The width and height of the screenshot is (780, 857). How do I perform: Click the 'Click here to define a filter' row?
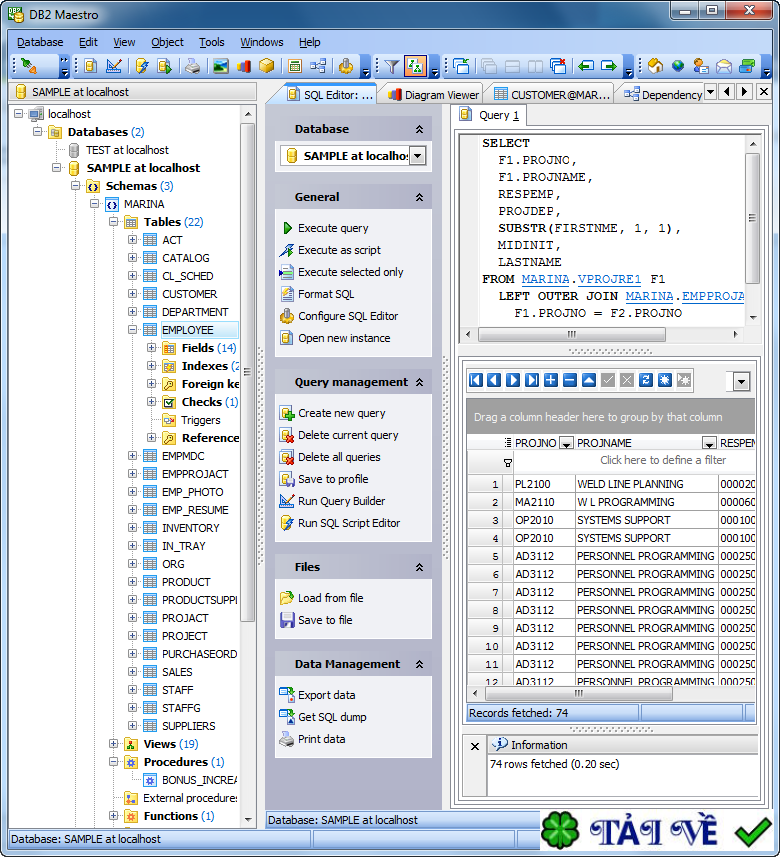[662, 461]
